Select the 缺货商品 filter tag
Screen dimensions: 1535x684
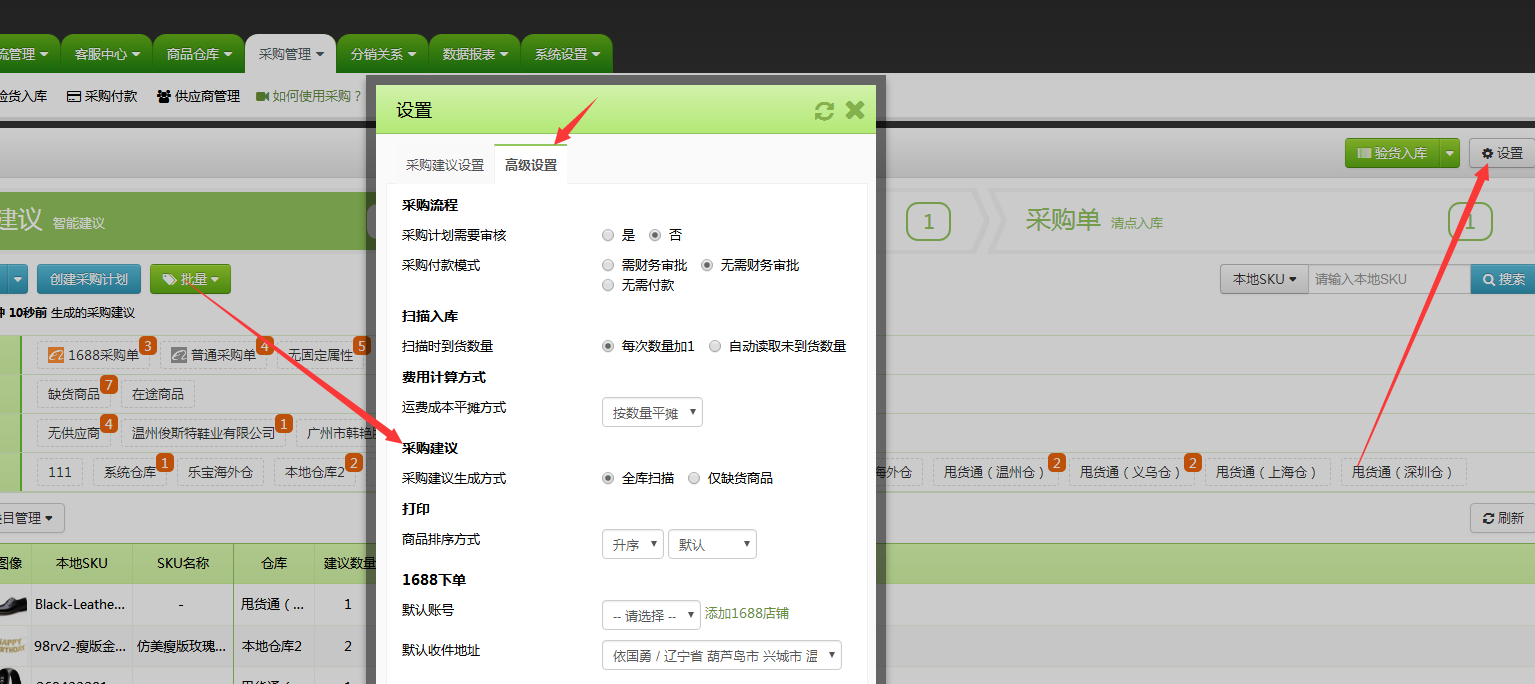tap(74, 394)
